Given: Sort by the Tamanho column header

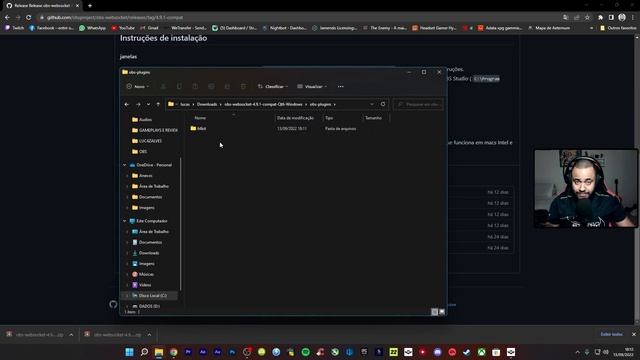Looking at the screenshot, I should pos(373,118).
